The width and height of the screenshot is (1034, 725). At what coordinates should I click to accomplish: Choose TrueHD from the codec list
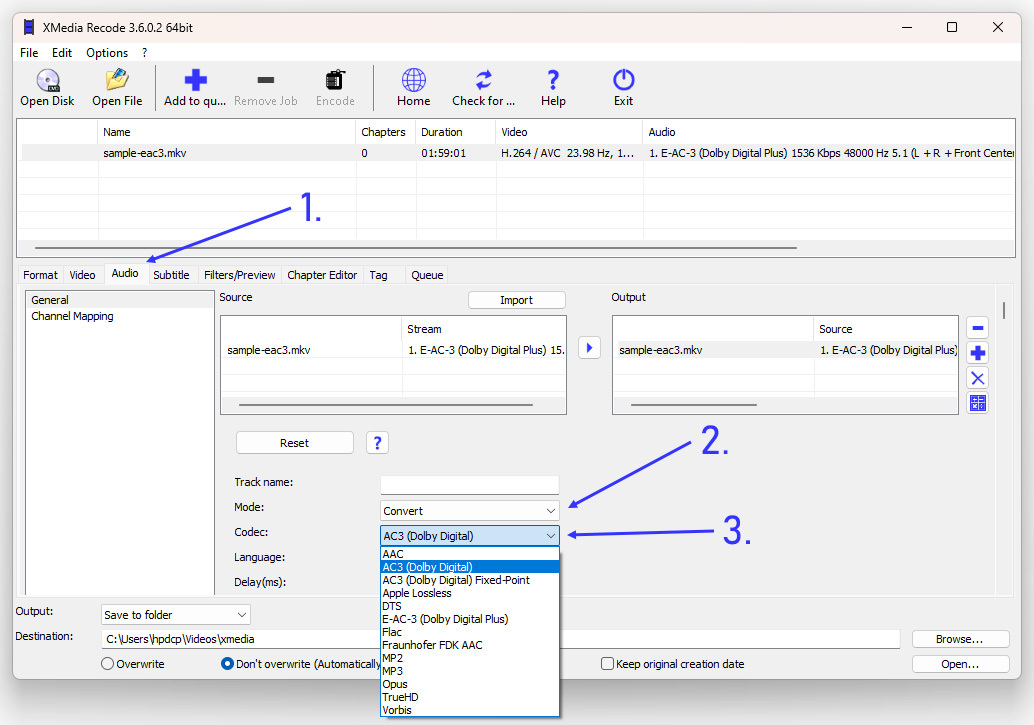(x=470, y=697)
